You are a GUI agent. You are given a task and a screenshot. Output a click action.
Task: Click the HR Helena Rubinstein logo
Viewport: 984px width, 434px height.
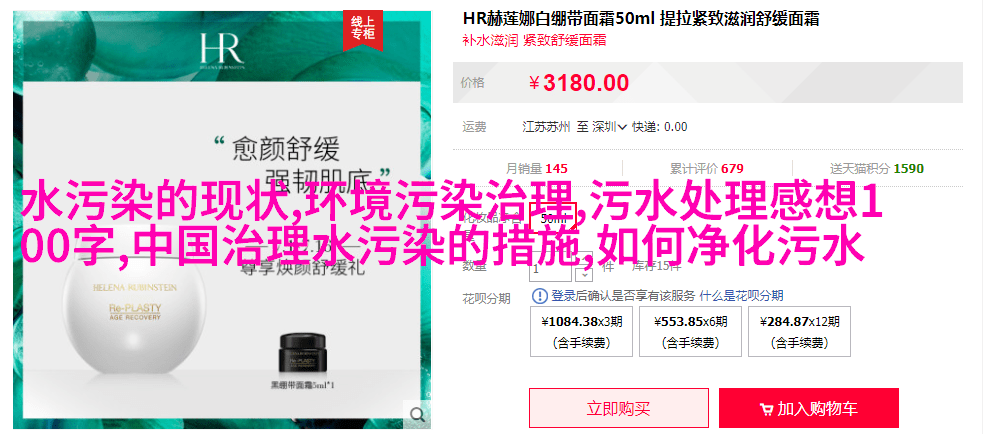[x=222, y=50]
